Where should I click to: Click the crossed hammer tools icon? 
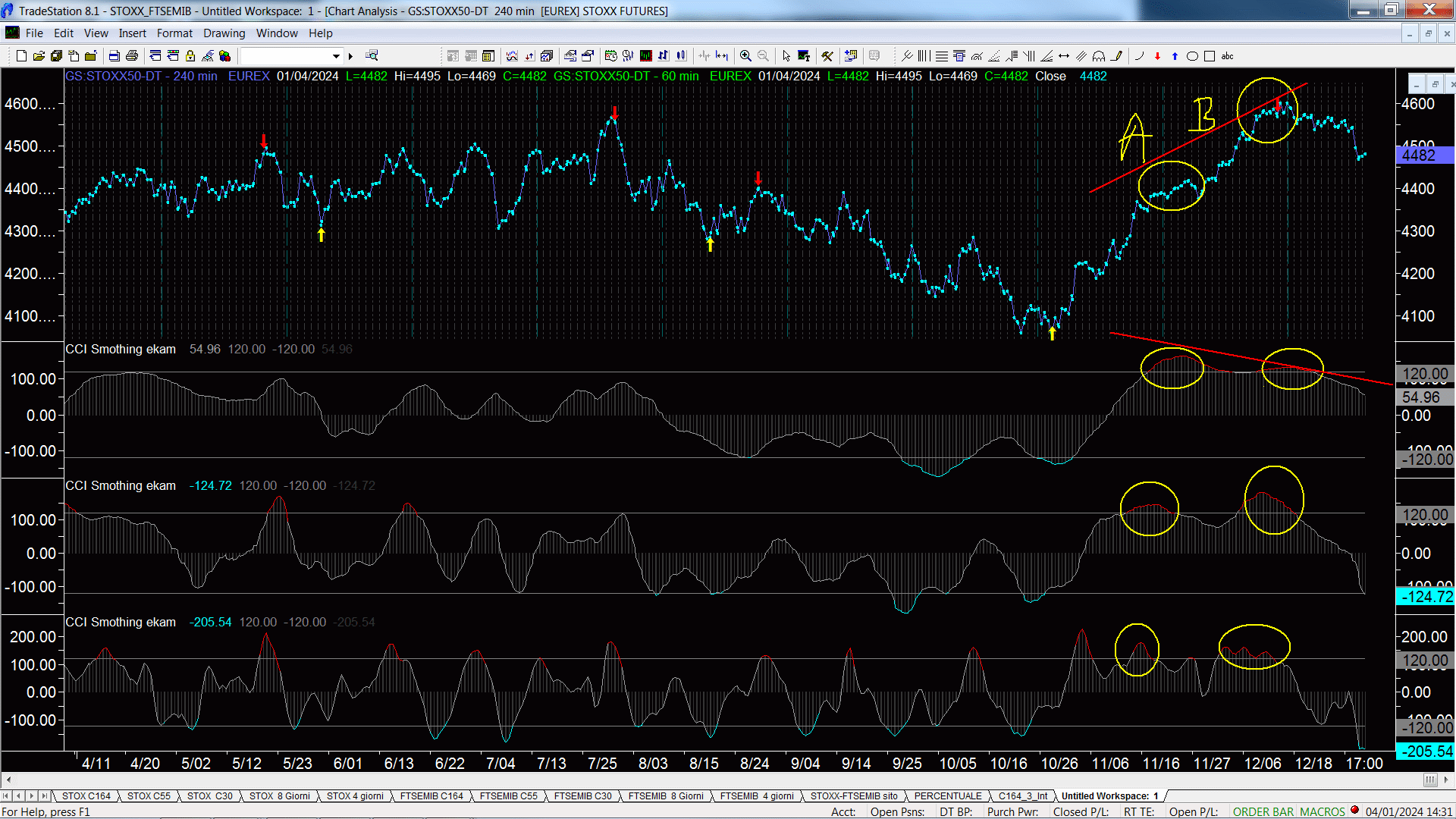[x=827, y=55]
